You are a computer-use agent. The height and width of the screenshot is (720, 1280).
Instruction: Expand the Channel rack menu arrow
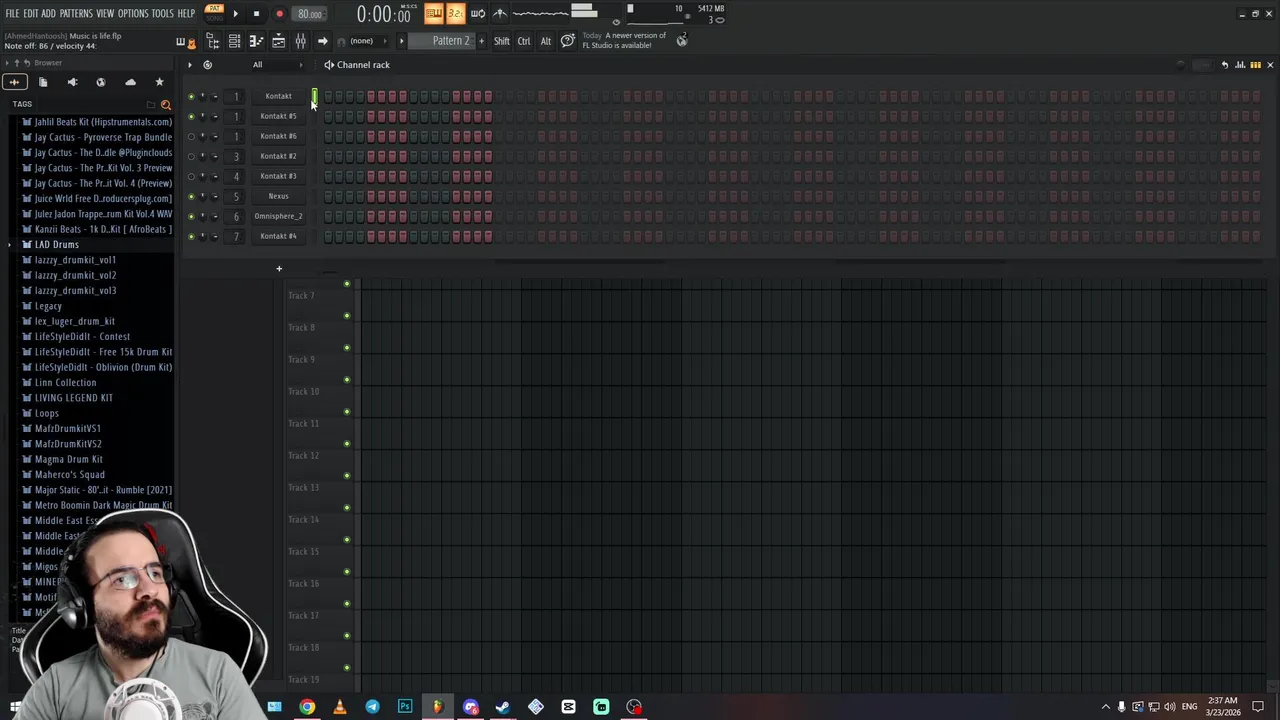pos(189,65)
